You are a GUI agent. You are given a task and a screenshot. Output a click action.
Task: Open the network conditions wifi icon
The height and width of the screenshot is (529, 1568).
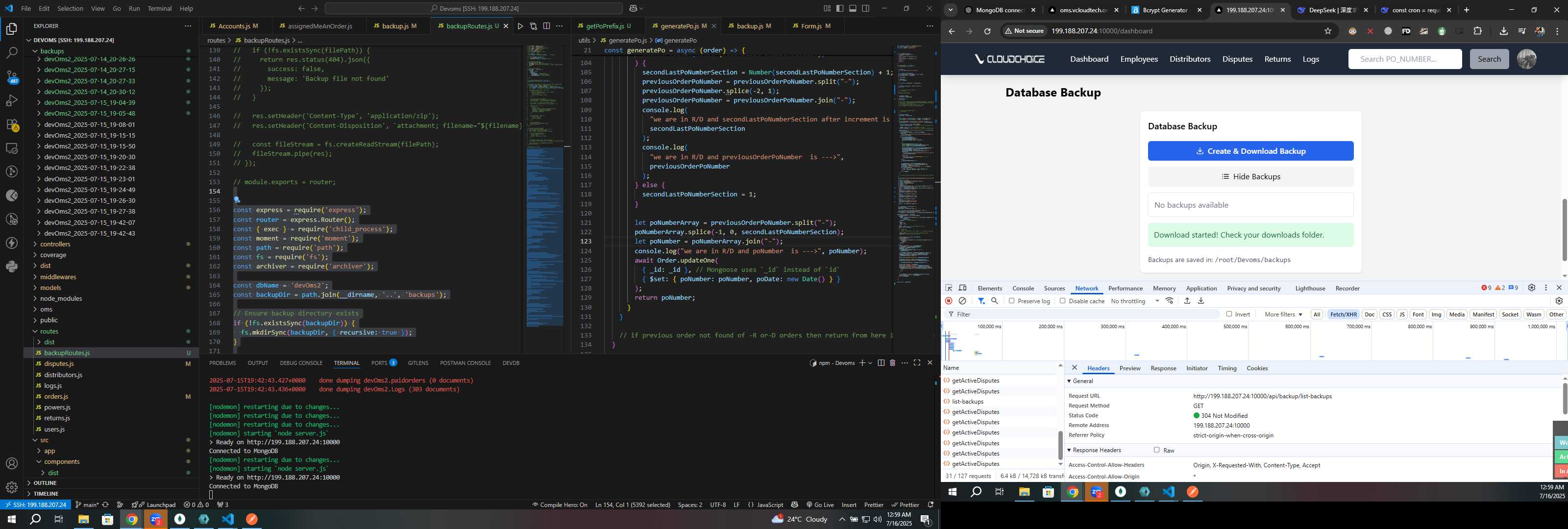1169,301
